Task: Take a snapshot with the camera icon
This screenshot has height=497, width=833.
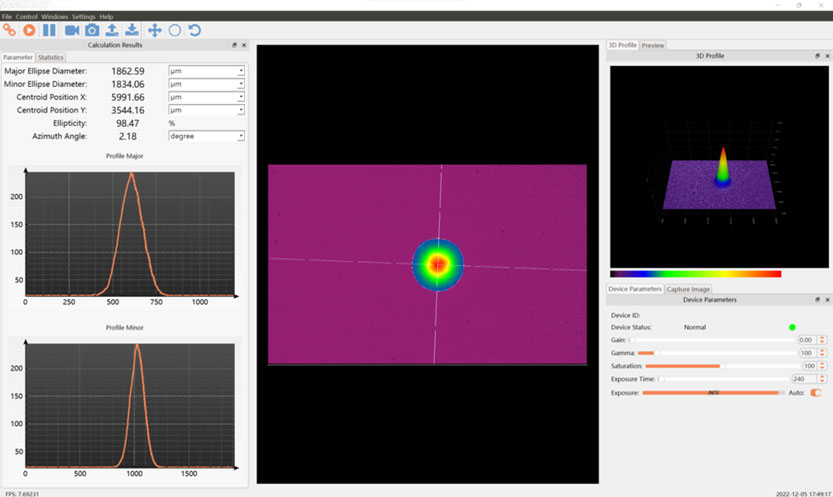Action: pyautogui.click(x=92, y=30)
